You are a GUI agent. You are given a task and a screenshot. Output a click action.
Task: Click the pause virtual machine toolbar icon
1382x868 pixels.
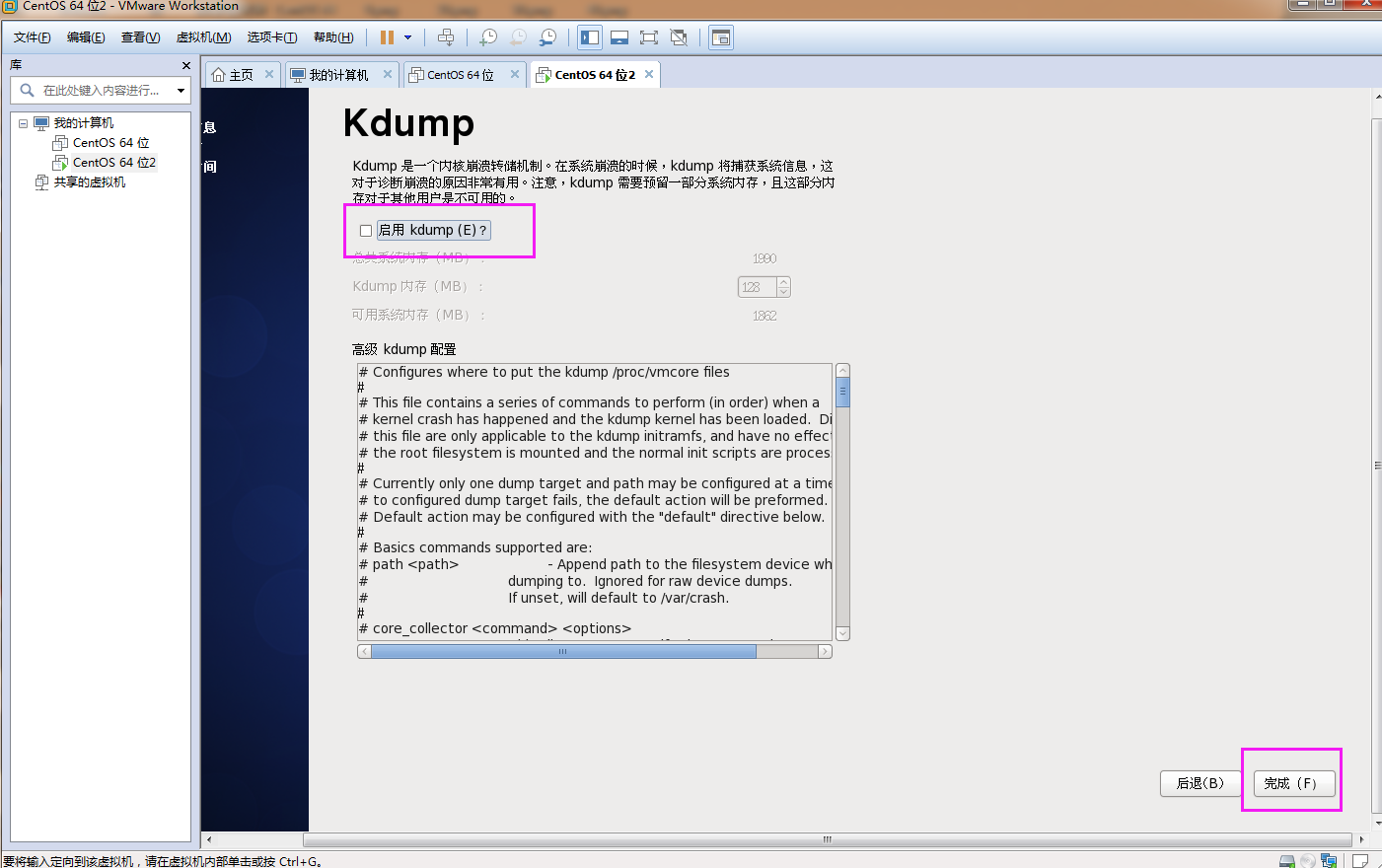387,37
